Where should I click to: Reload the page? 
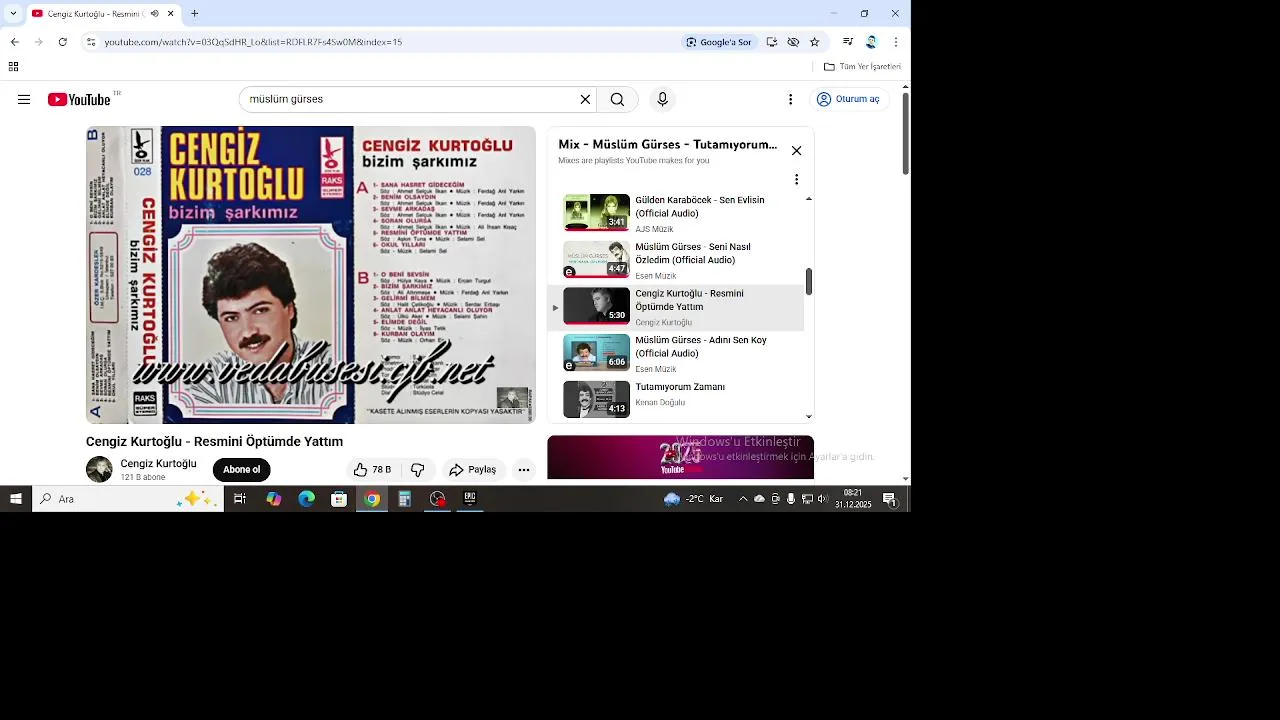[62, 42]
